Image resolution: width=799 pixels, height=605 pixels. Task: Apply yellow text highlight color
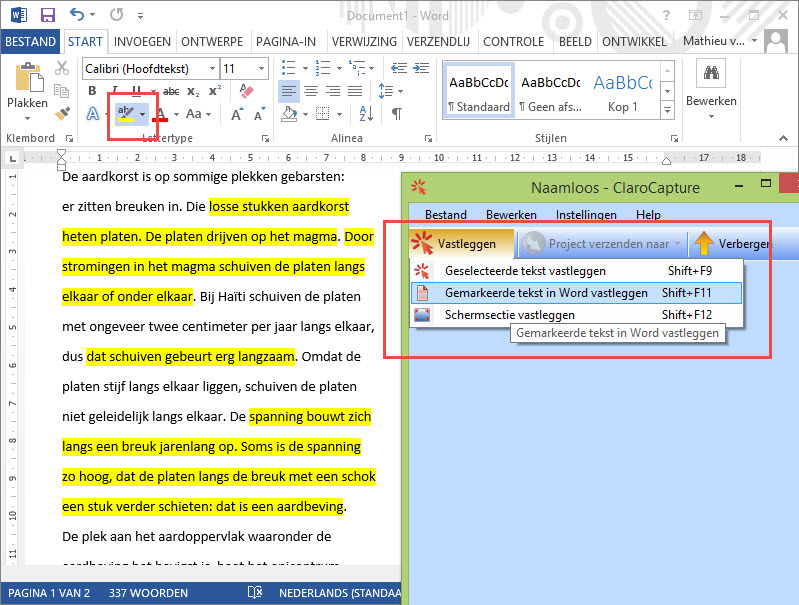click(126, 114)
